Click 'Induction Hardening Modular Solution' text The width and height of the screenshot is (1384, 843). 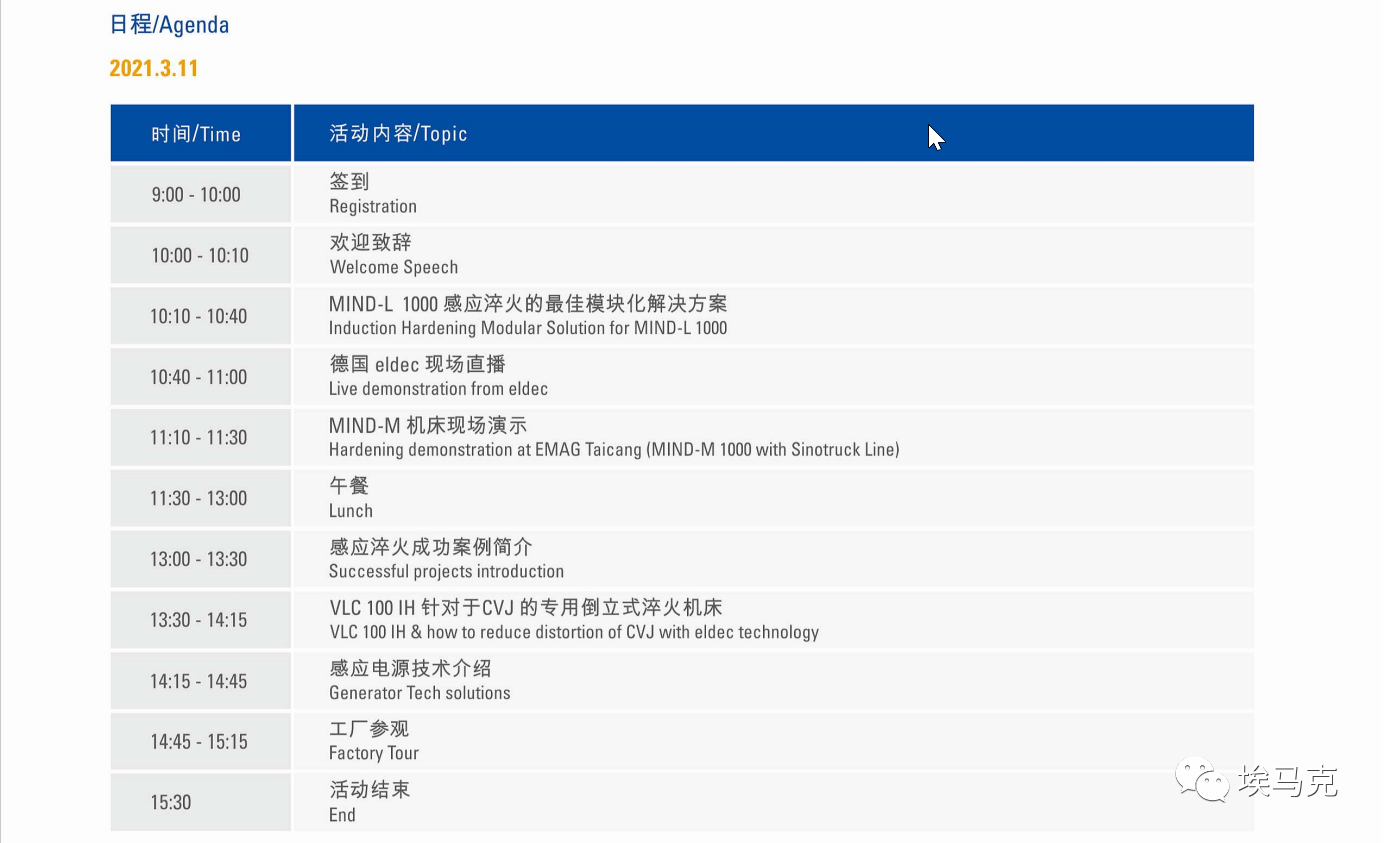click(x=466, y=328)
